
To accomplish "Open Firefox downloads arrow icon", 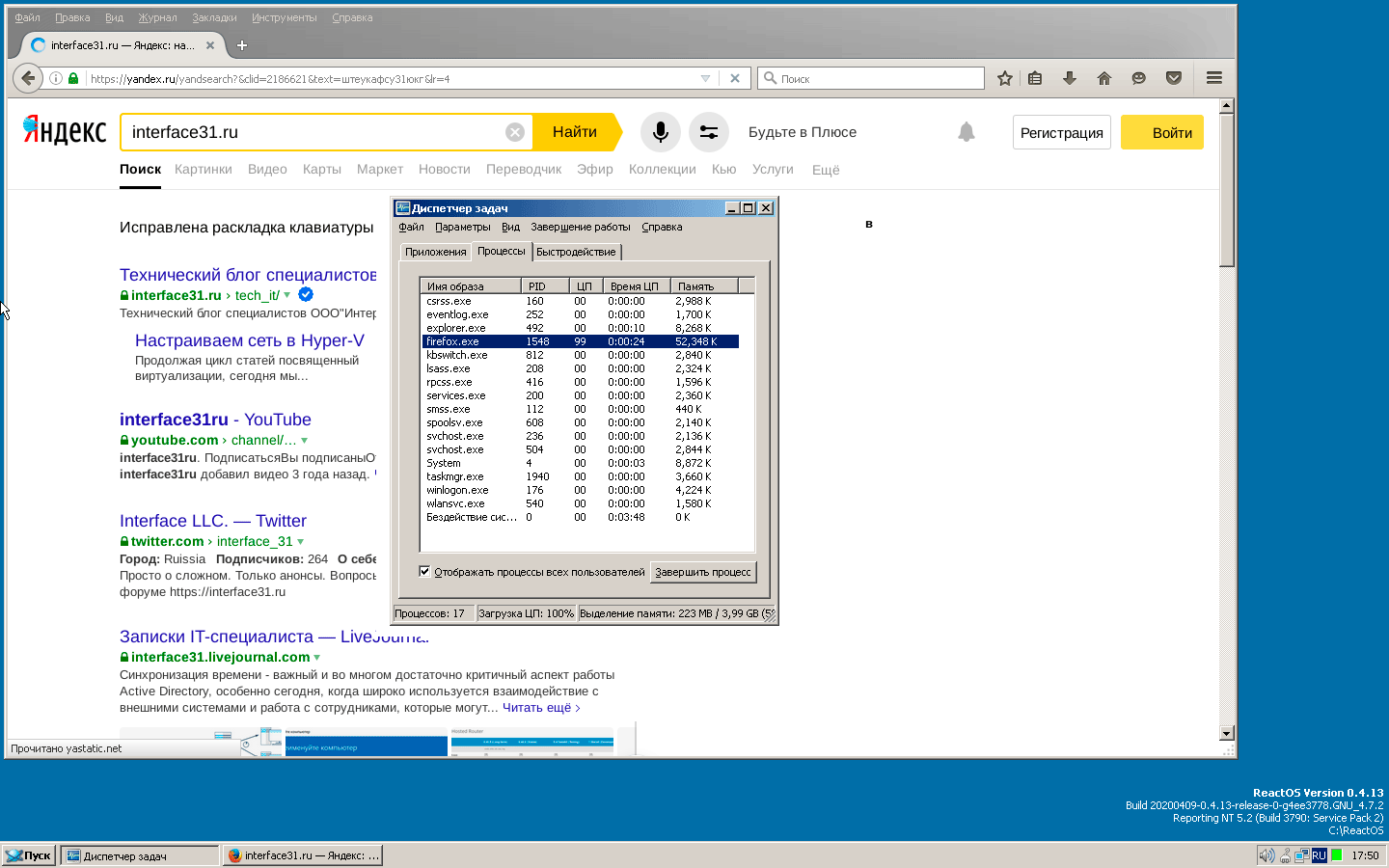I will pos(1069,78).
